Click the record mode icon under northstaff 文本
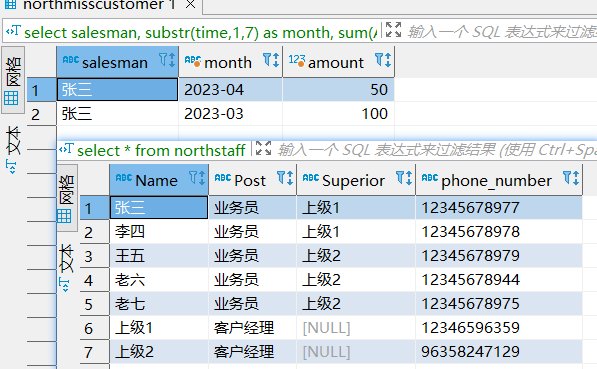The width and height of the screenshot is (597, 369). (x=65, y=284)
